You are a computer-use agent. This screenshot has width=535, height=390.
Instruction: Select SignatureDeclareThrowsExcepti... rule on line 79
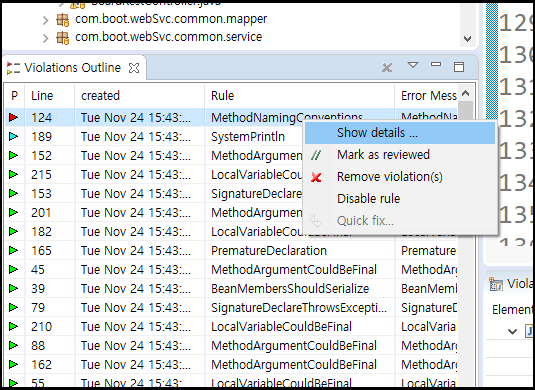(299, 308)
